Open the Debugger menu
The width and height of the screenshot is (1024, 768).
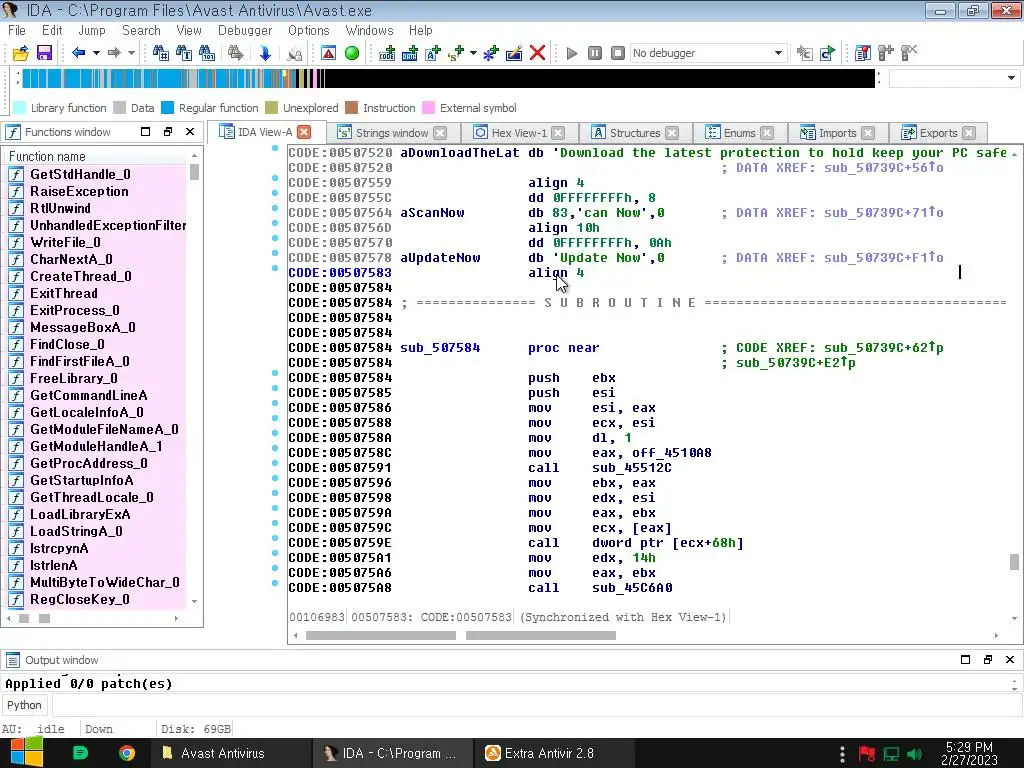click(245, 30)
